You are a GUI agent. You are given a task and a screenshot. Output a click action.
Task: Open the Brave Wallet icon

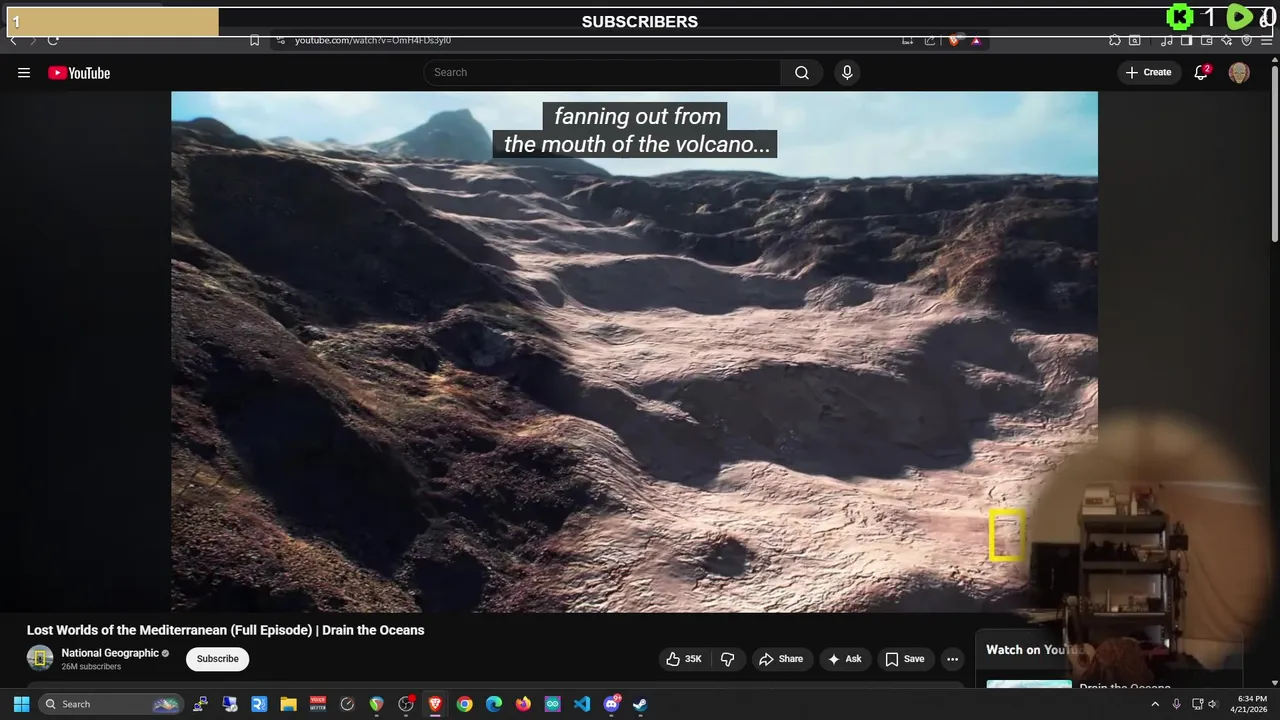pyautogui.click(x=1207, y=41)
